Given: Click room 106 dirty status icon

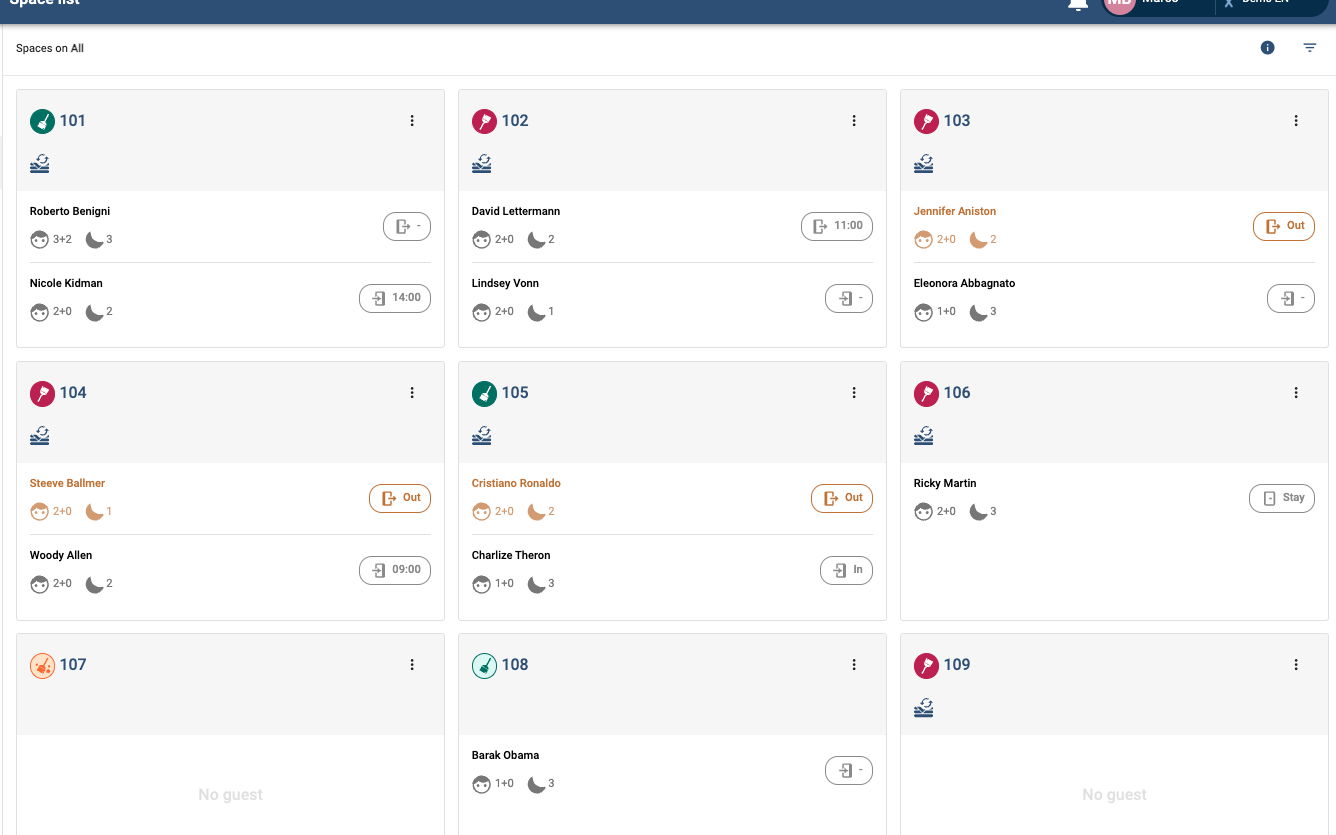Looking at the screenshot, I should (x=926, y=393).
